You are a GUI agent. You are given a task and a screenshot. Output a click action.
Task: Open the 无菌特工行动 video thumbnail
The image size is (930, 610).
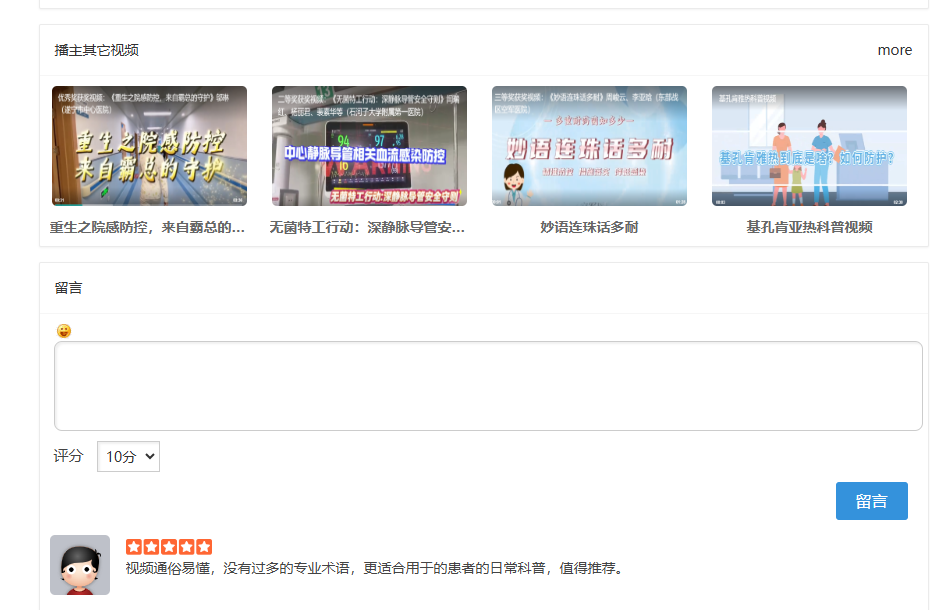click(368, 145)
